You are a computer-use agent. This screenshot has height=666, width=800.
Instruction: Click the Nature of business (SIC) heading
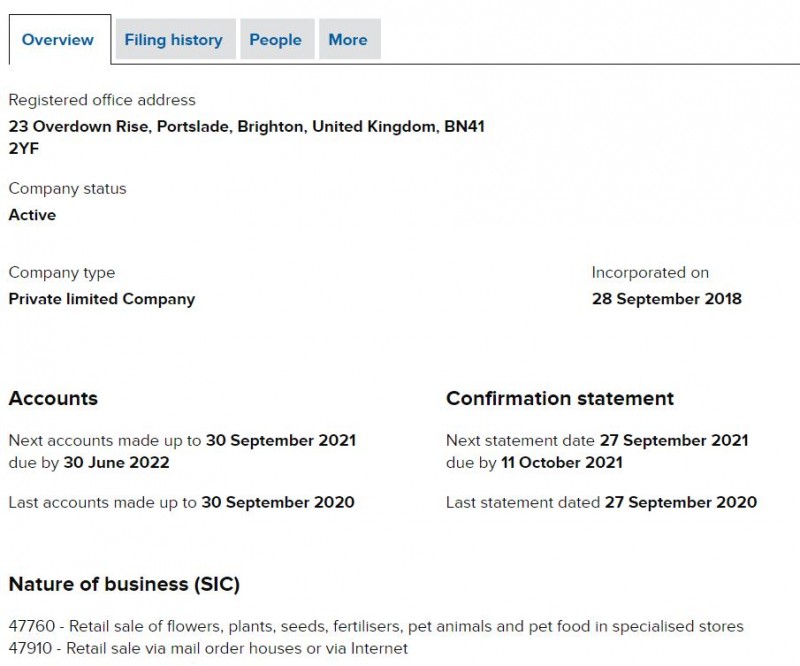pyautogui.click(x=124, y=584)
